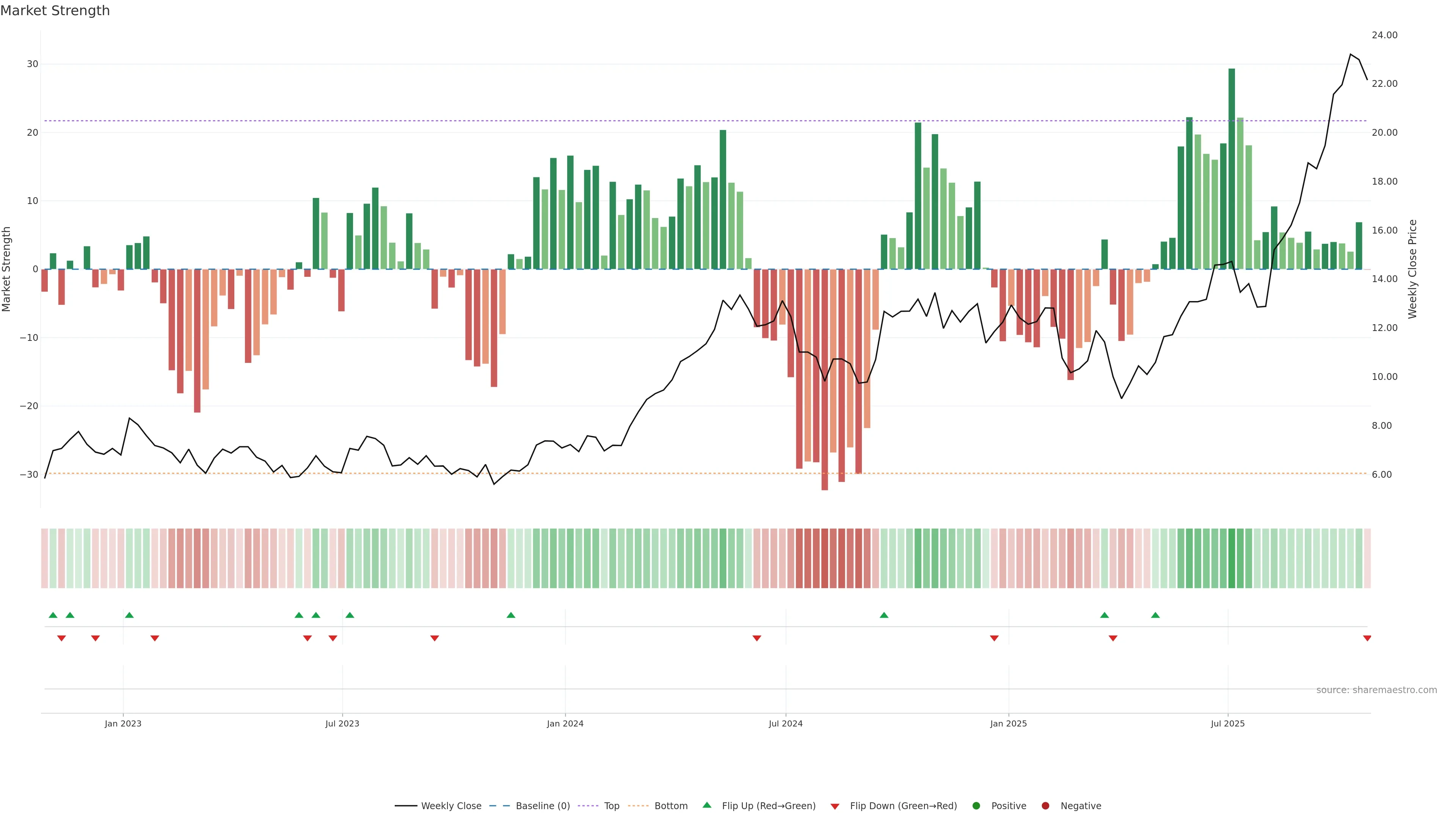Hide the Bottom threshold legend item
1456x819 pixels.
coord(670,806)
